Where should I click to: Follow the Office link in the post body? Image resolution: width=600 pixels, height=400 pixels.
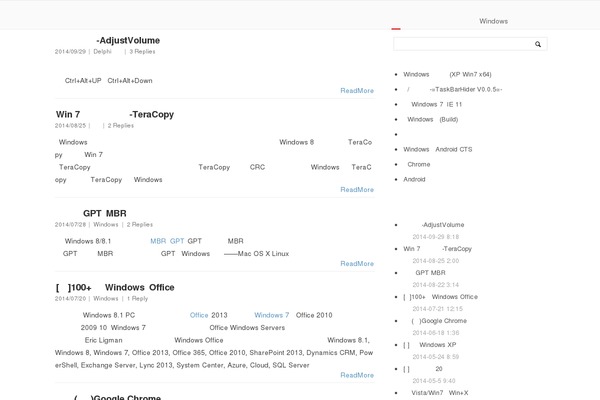pyautogui.click(x=199, y=315)
